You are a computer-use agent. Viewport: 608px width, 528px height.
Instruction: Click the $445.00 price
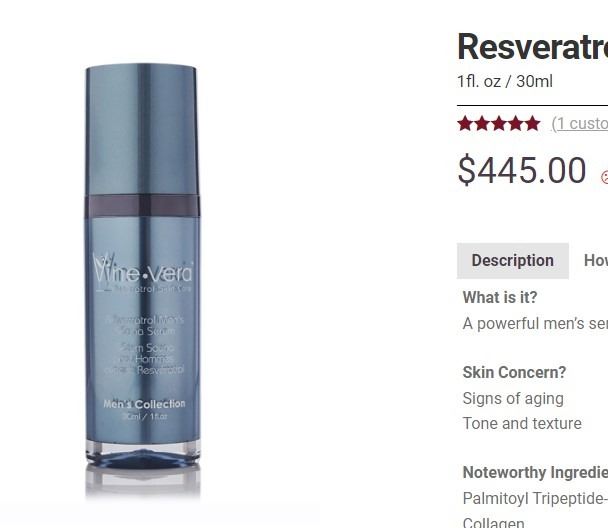coord(522,170)
